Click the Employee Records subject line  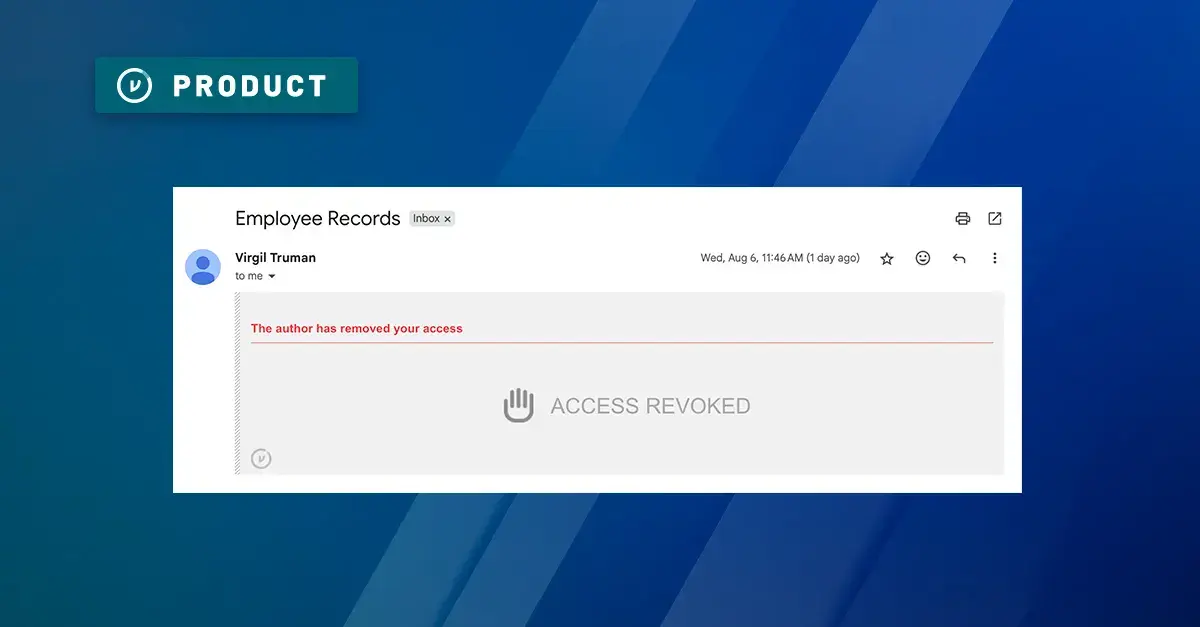317,219
